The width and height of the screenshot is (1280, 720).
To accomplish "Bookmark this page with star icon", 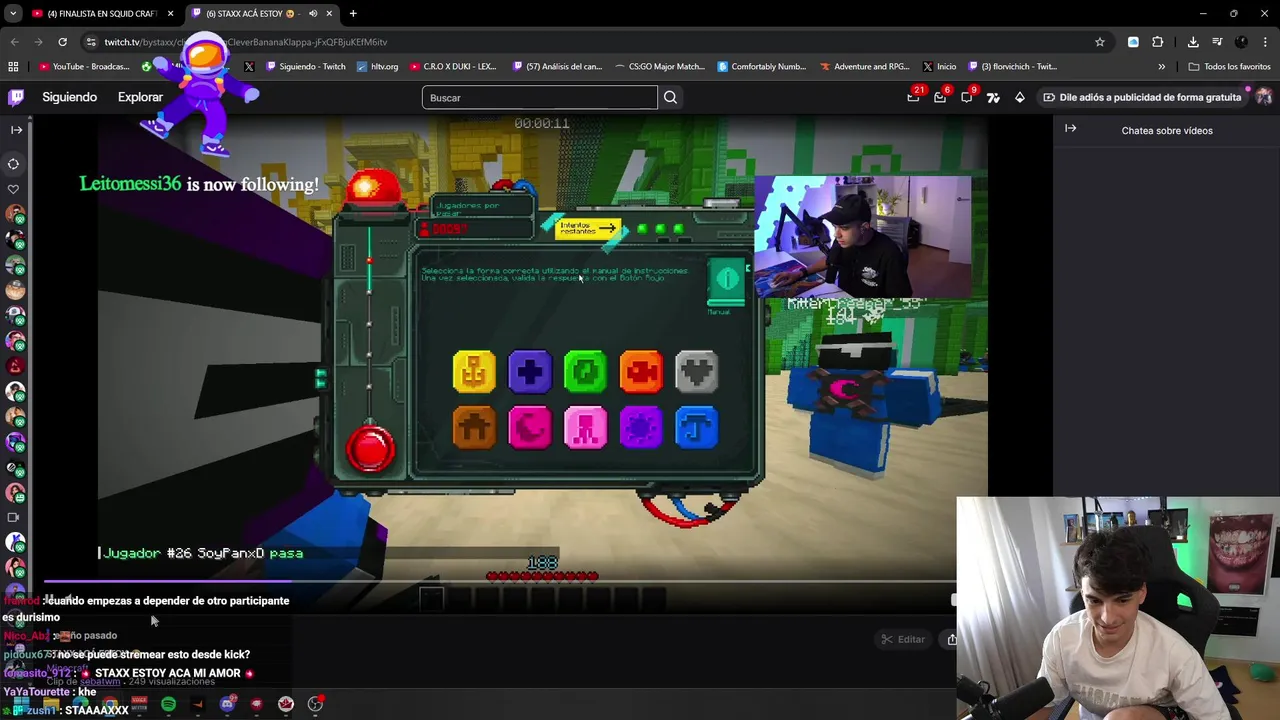I will pyautogui.click(x=1099, y=42).
